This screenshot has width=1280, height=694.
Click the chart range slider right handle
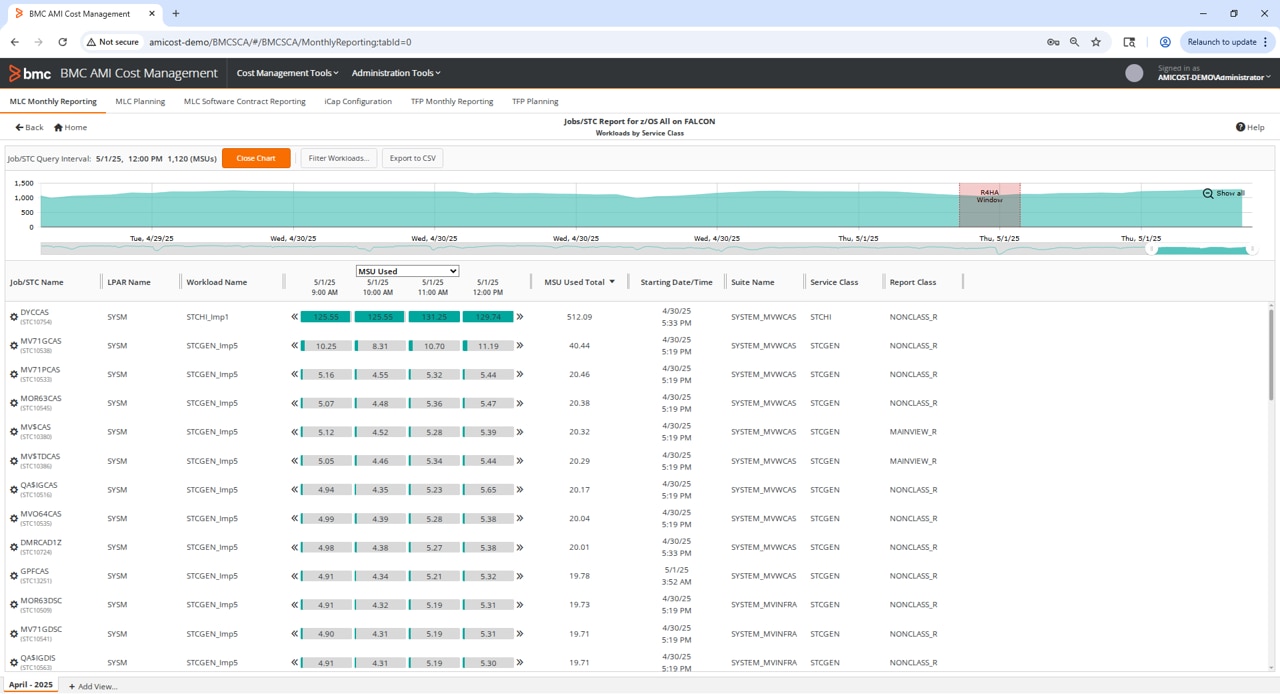[x=1251, y=249]
